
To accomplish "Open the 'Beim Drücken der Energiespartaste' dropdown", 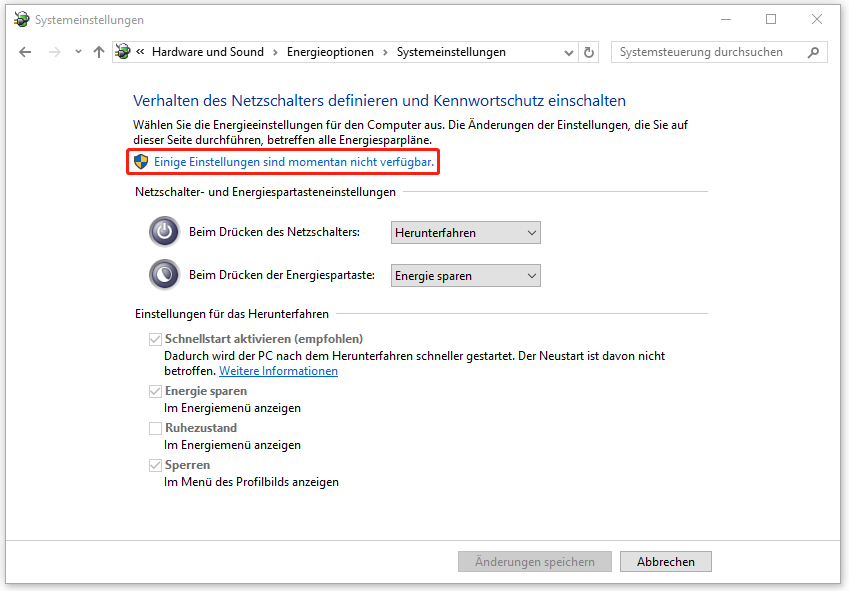I will pyautogui.click(x=465, y=274).
